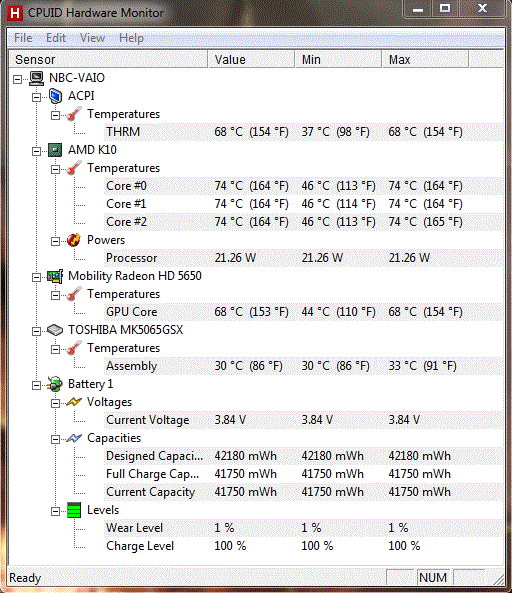Select the Core #2 row
The width and height of the screenshot is (512, 593).
click(304, 222)
